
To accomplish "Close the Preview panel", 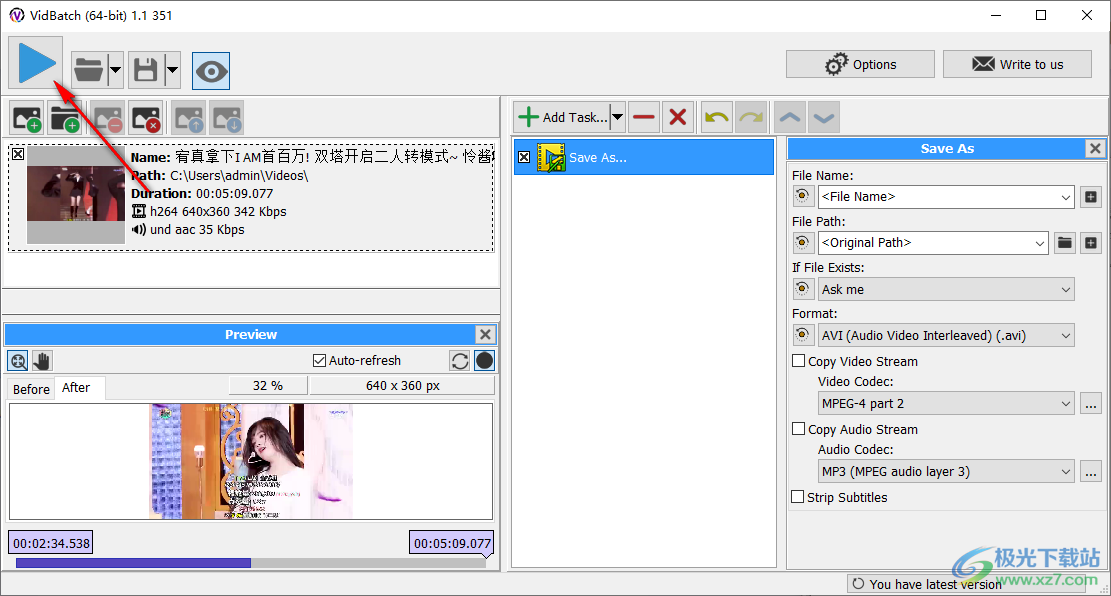I will click(485, 334).
